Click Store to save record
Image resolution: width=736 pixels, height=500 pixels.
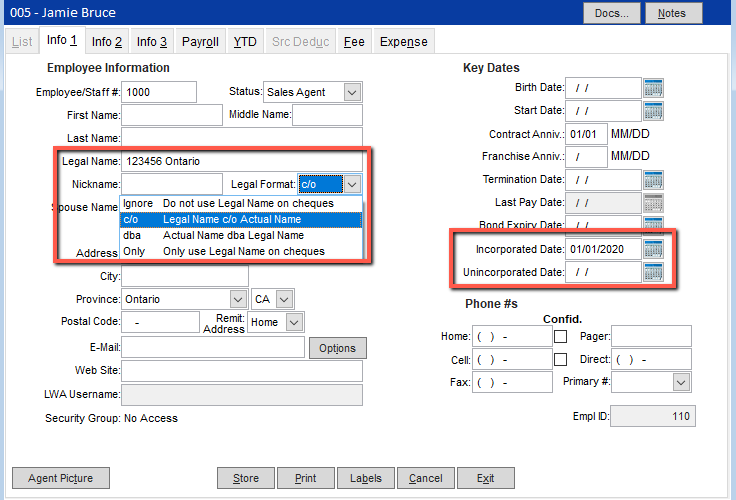[x=245, y=478]
